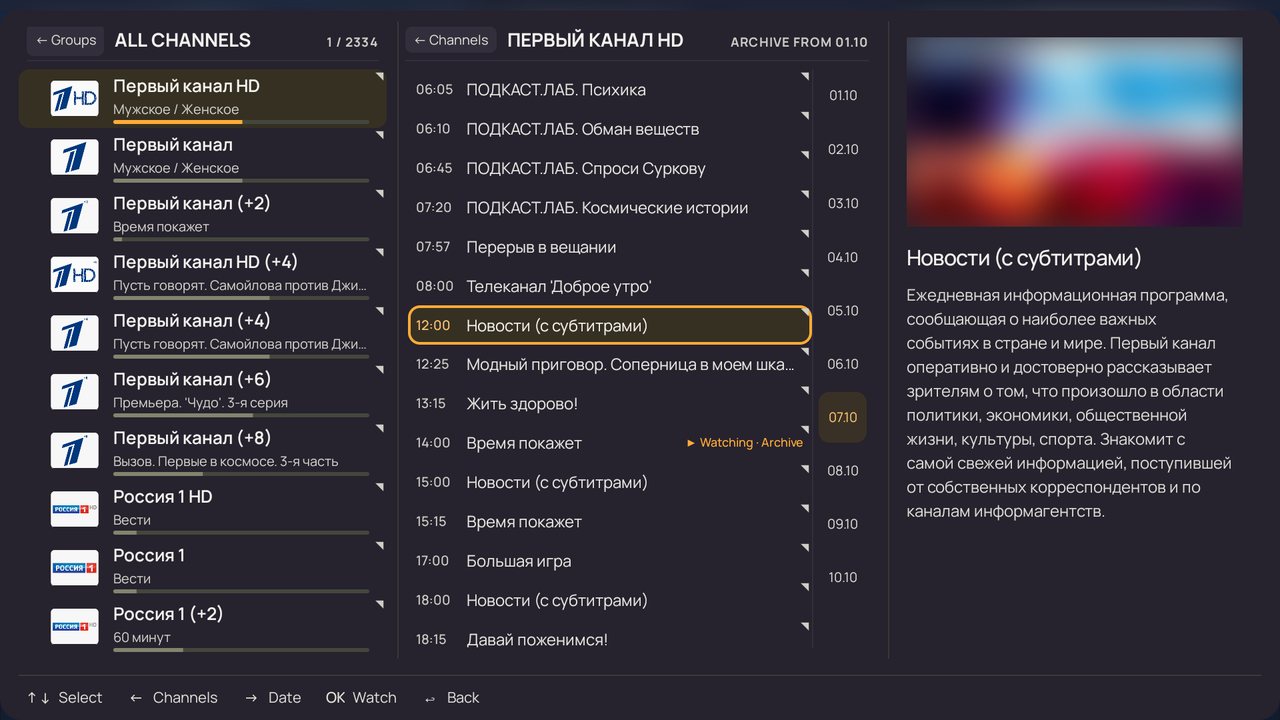Viewport: 1280px width, 720px height.
Task: Select ПОДКАСТ.ЛАБ. Обмен веществ at 06:10
Action: pyautogui.click(x=610, y=129)
